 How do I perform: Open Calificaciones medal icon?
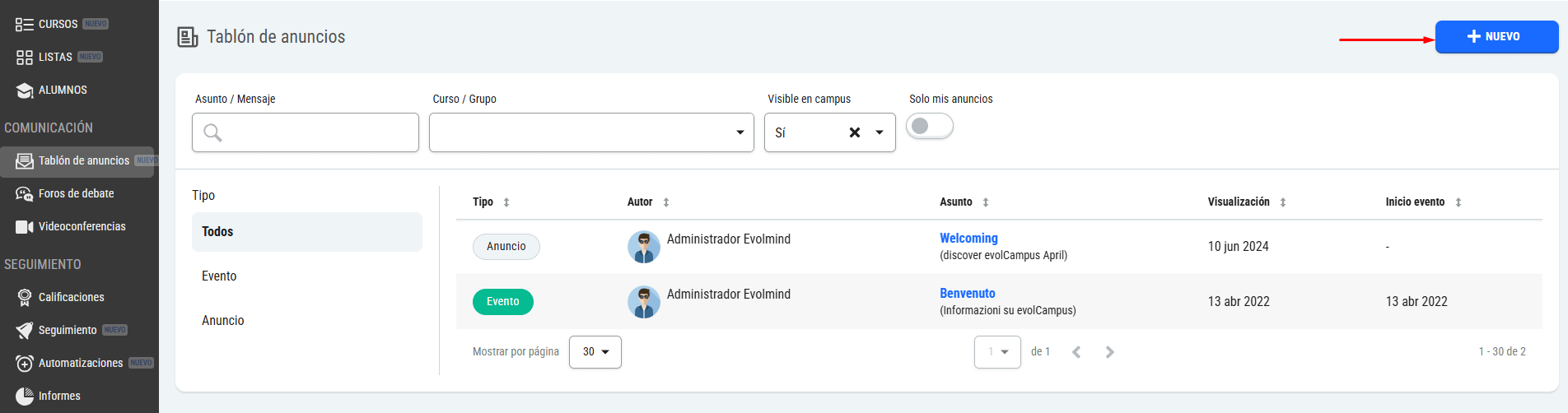point(24,298)
